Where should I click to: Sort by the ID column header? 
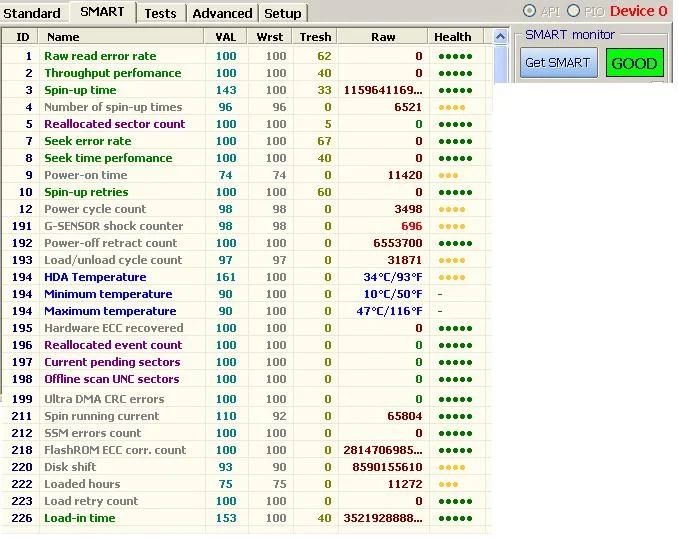22,37
